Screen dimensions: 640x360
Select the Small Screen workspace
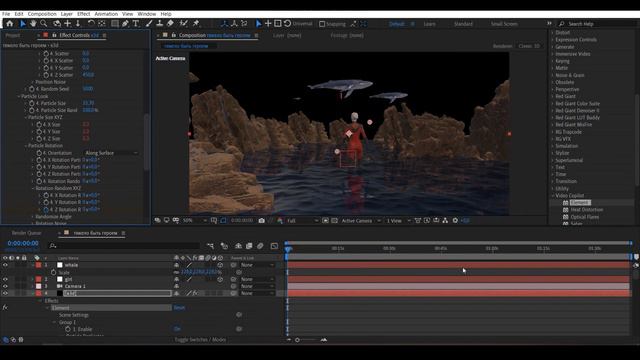pos(504,24)
